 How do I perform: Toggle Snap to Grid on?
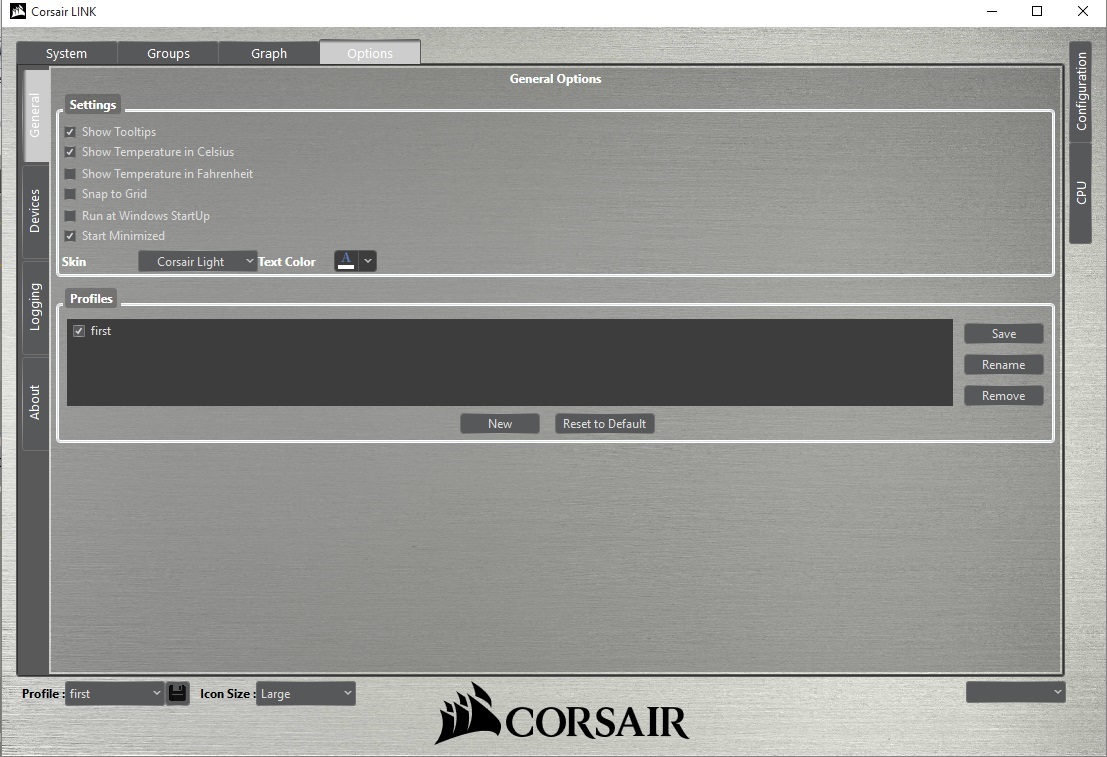tap(68, 194)
